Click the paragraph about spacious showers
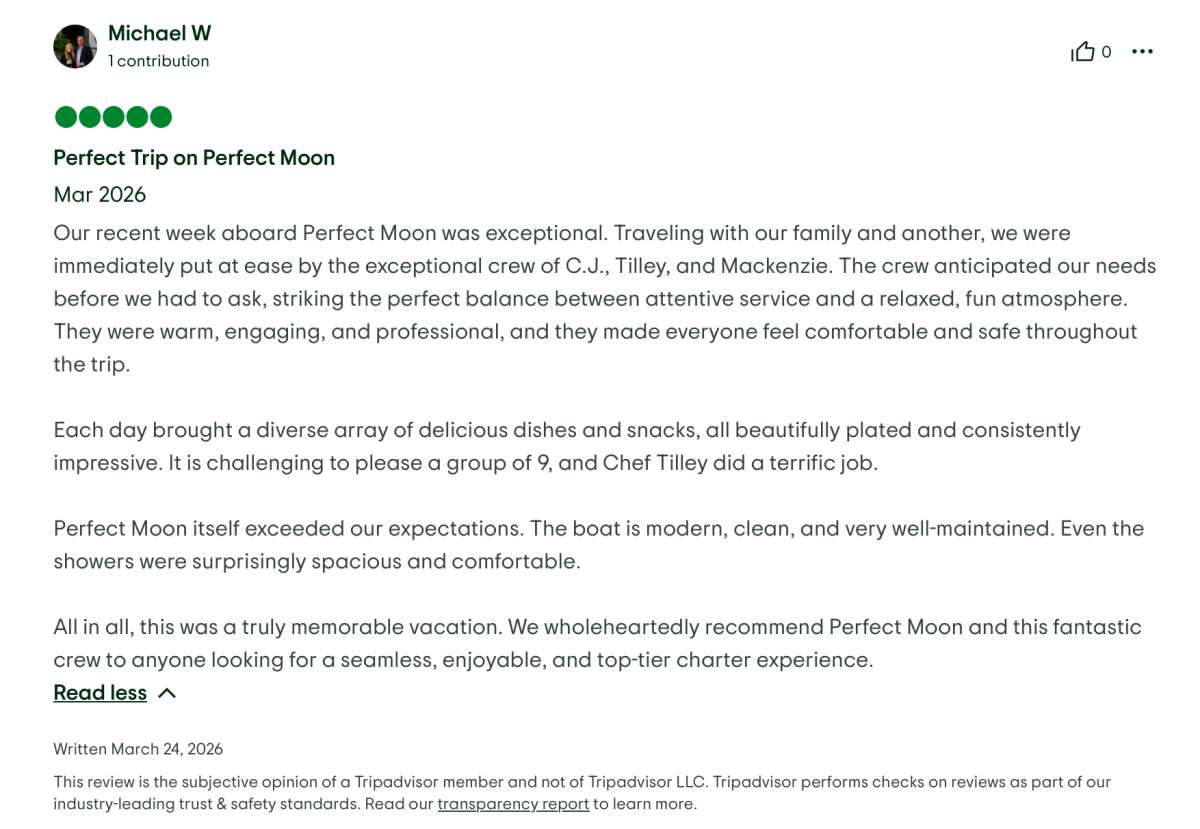Image resolution: width=1200 pixels, height=829 pixels. click(598, 544)
